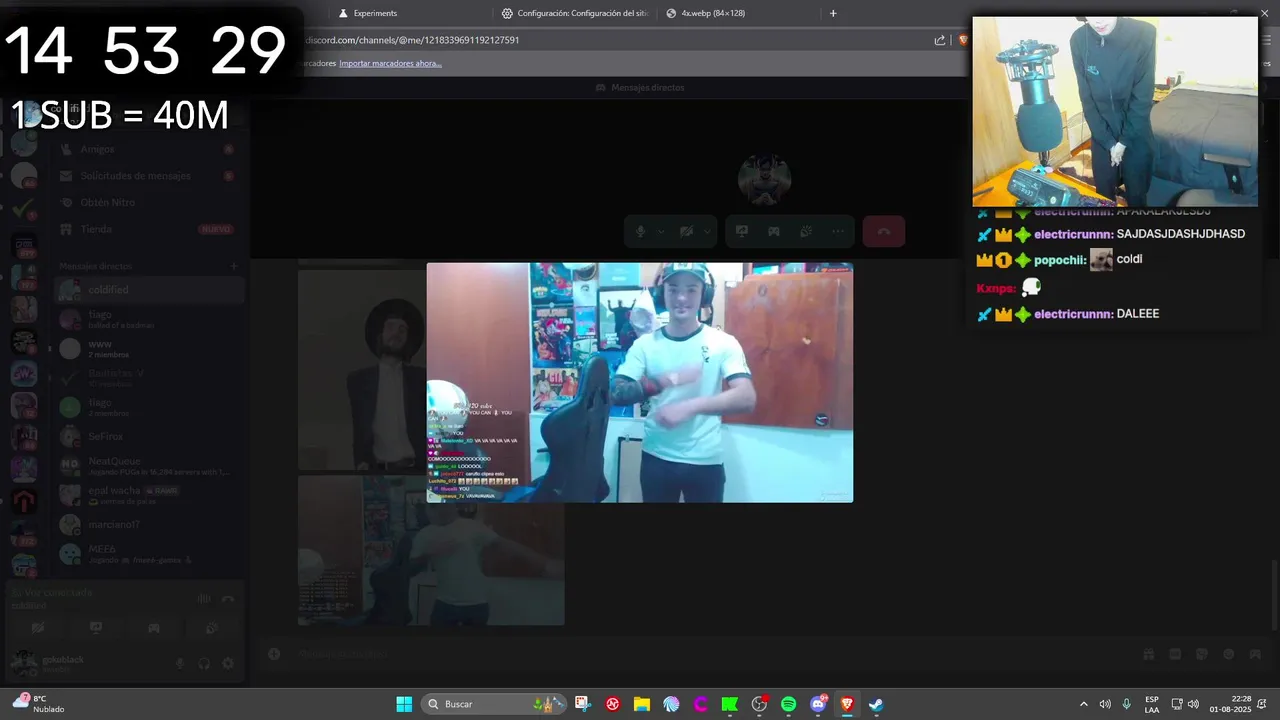
Task: Open Discord from the taskbar
Action: pyautogui.click(x=818, y=704)
